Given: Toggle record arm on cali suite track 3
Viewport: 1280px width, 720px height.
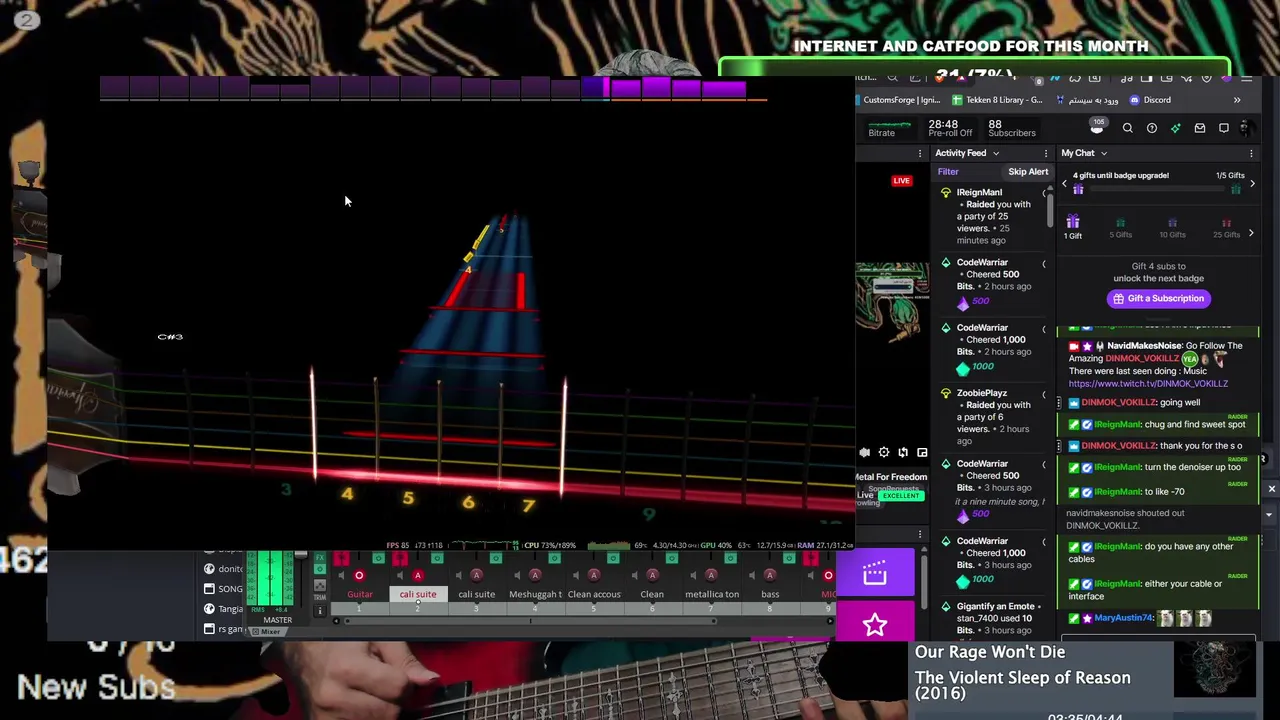Looking at the screenshot, I should tap(477, 575).
